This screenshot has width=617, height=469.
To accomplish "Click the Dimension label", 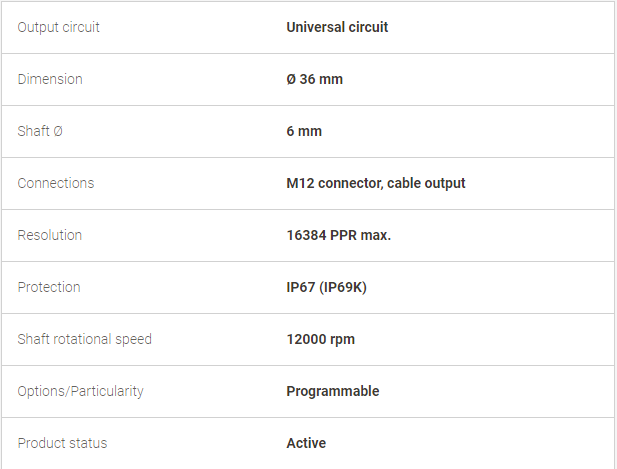I will tap(50, 79).
